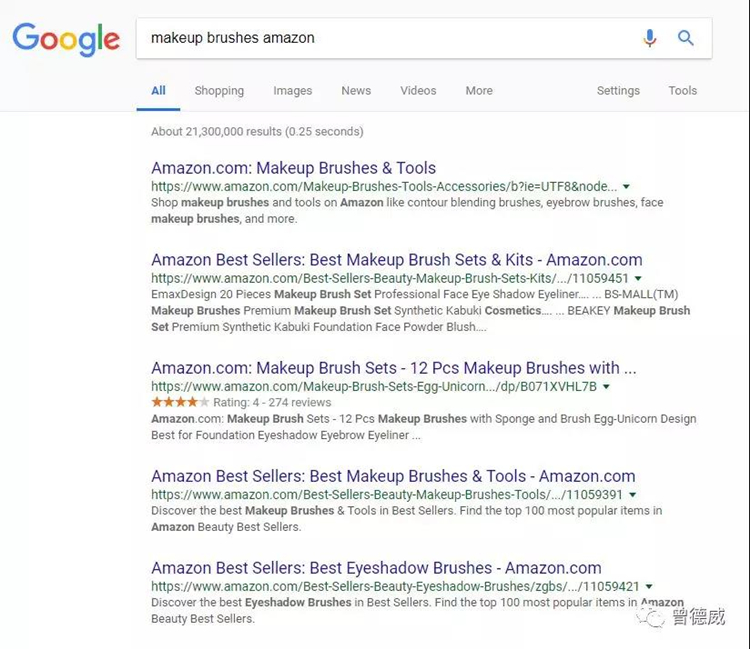Select the Videos tab
The height and width of the screenshot is (649, 750).
[418, 90]
